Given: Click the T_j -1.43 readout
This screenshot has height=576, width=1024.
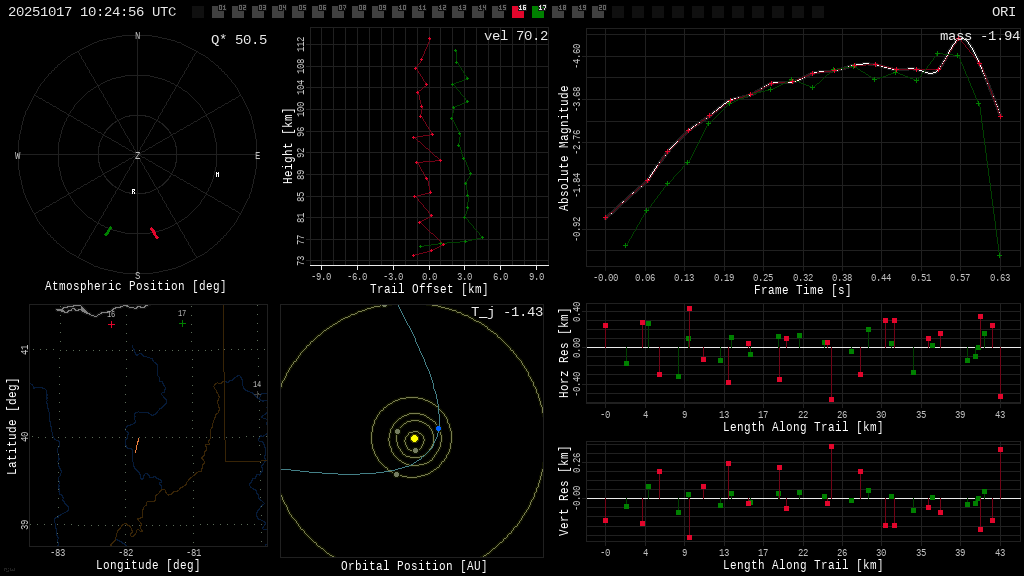Looking at the screenshot, I should 507,312.
